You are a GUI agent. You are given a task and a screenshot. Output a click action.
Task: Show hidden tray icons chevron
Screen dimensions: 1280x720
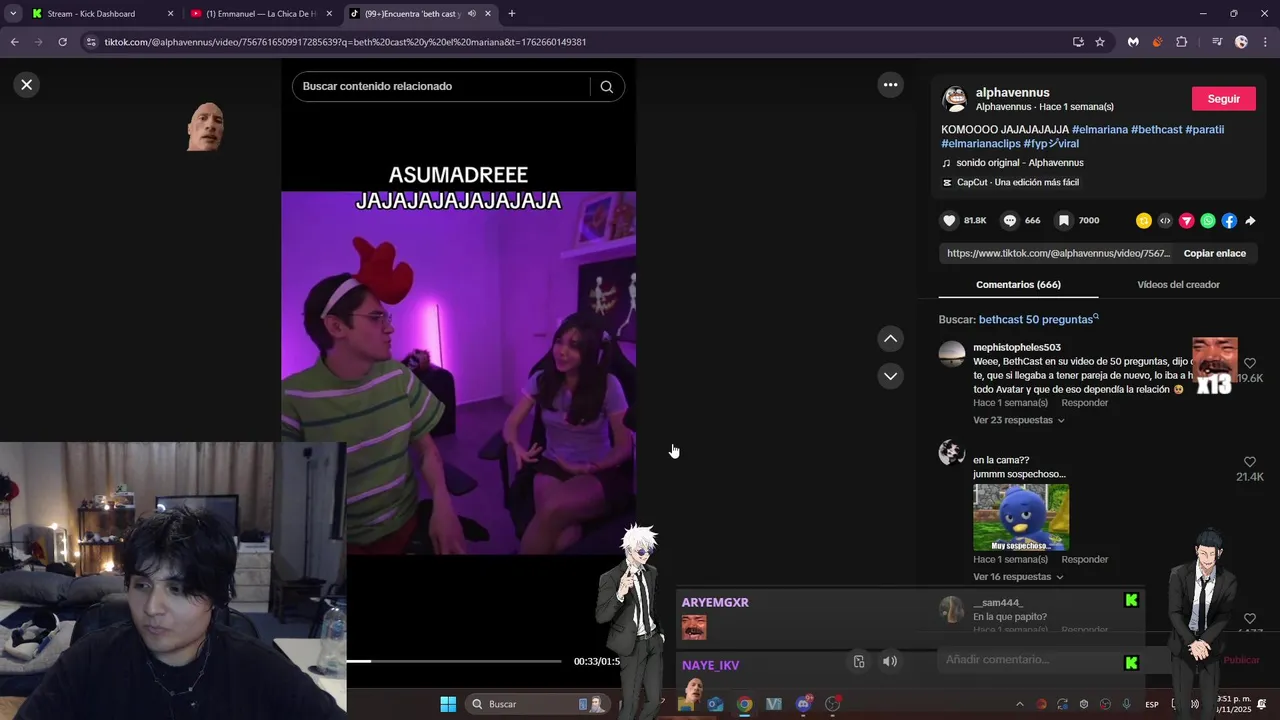[x=1019, y=704]
